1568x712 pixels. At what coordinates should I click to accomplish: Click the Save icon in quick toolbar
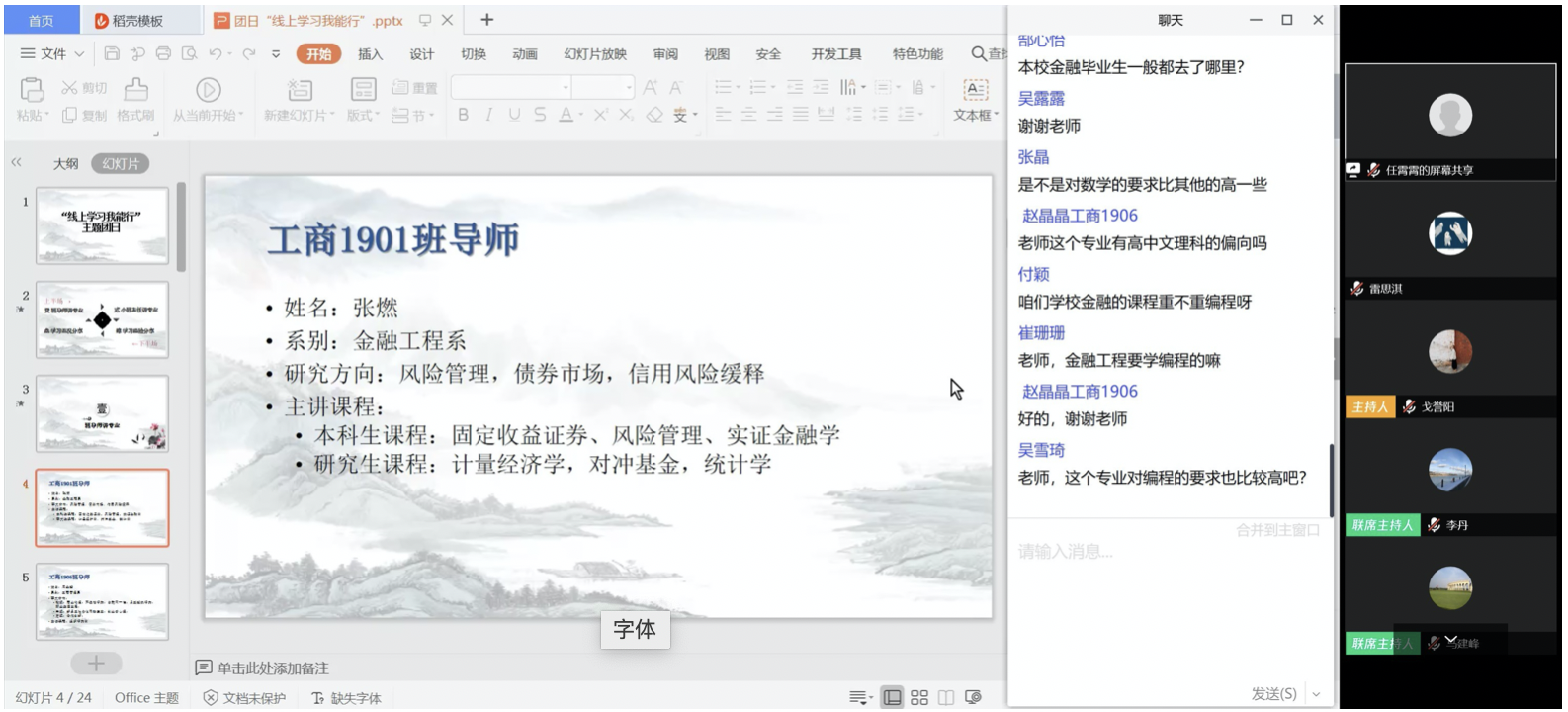tap(112, 53)
